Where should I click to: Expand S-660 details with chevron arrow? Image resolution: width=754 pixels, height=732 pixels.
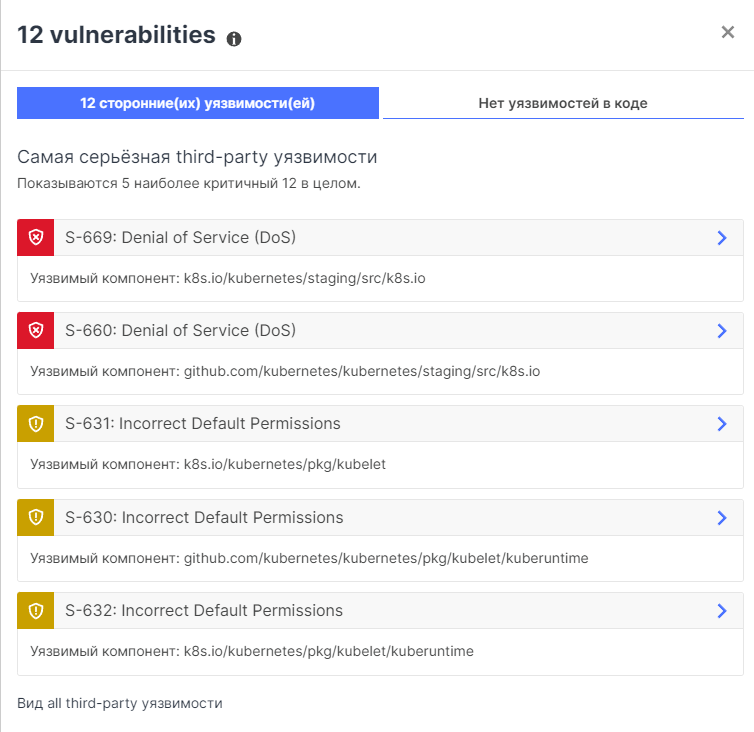[722, 331]
